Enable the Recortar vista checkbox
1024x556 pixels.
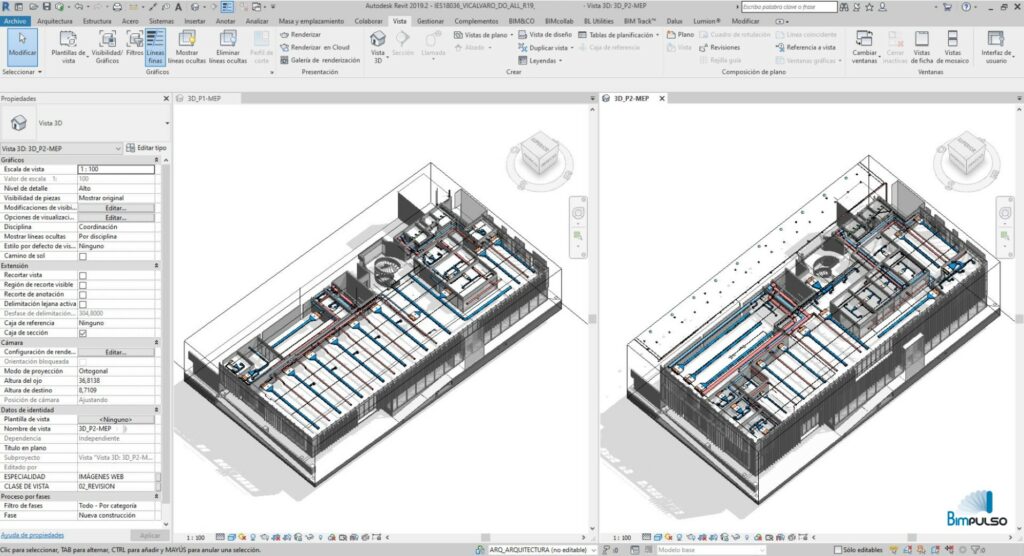pos(83,275)
